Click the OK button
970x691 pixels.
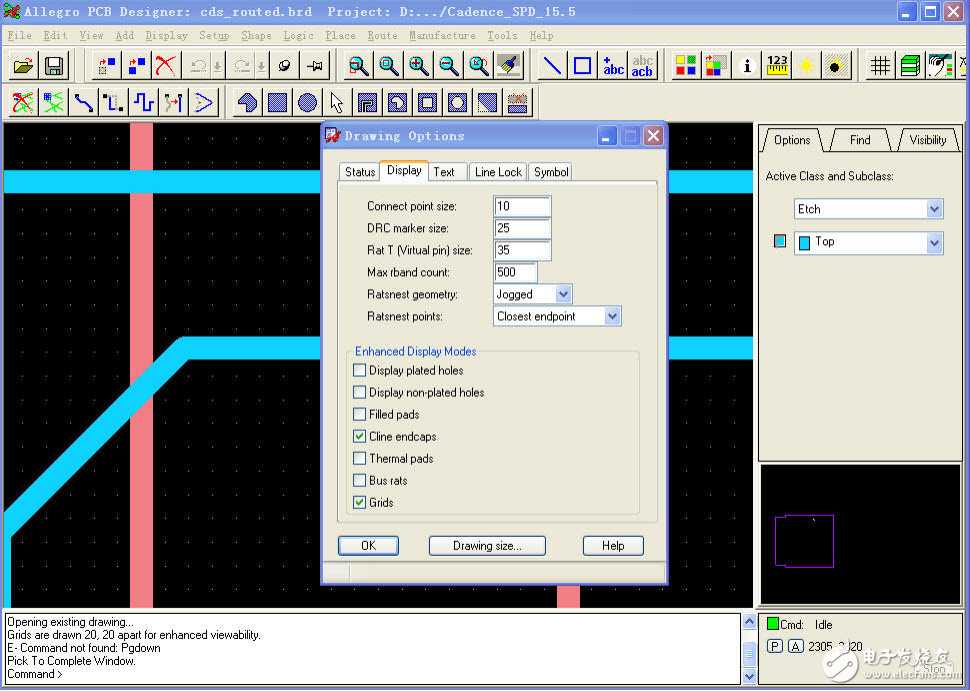tap(368, 546)
